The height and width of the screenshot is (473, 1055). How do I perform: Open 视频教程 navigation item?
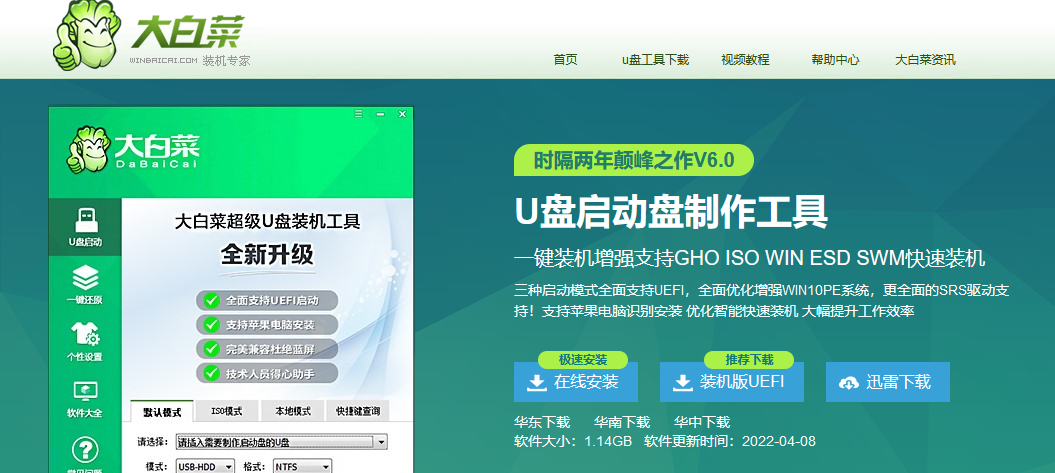(745, 59)
